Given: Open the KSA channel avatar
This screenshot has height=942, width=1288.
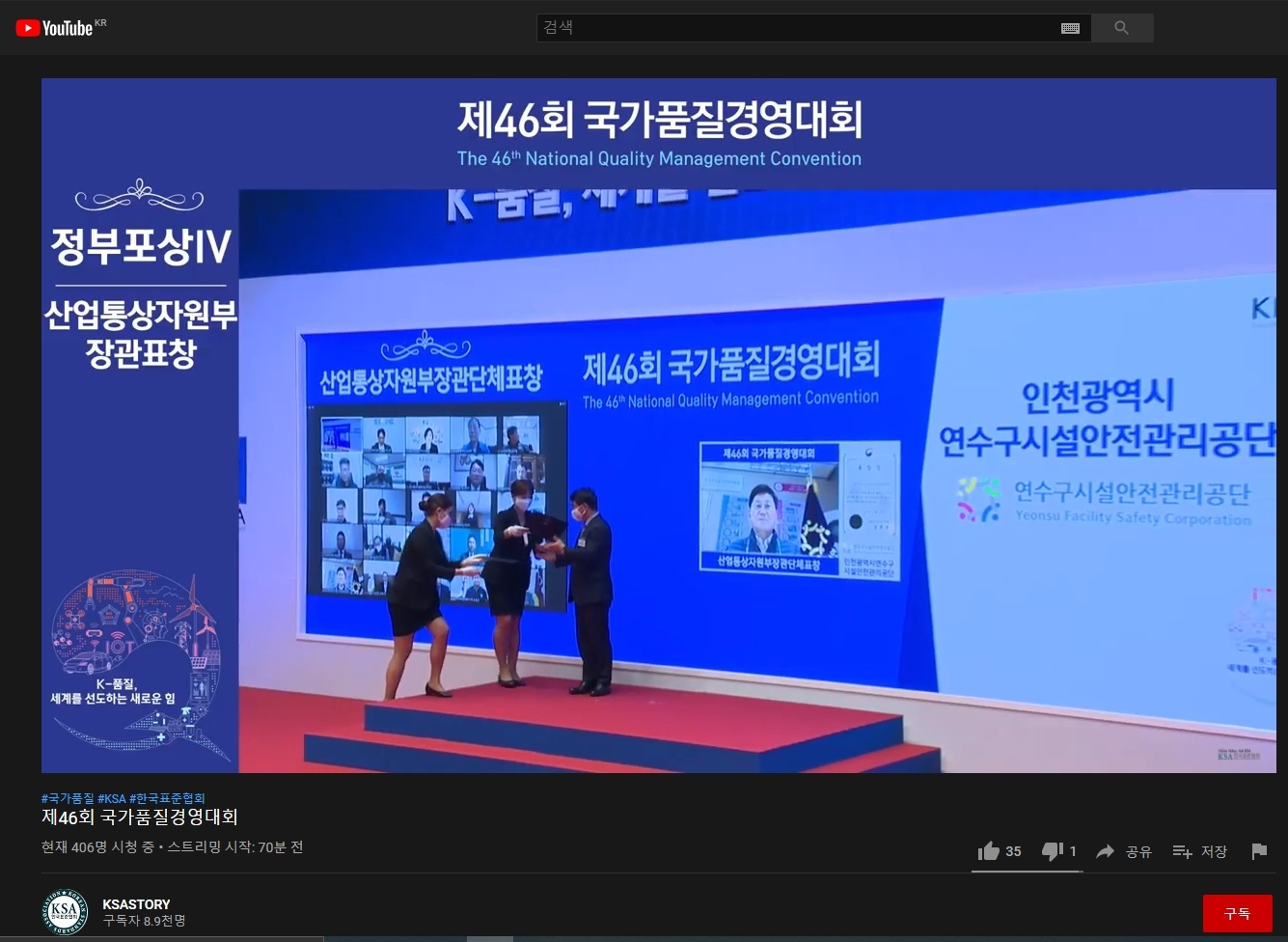Looking at the screenshot, I should pyautogui.click(x=65, y=912).
